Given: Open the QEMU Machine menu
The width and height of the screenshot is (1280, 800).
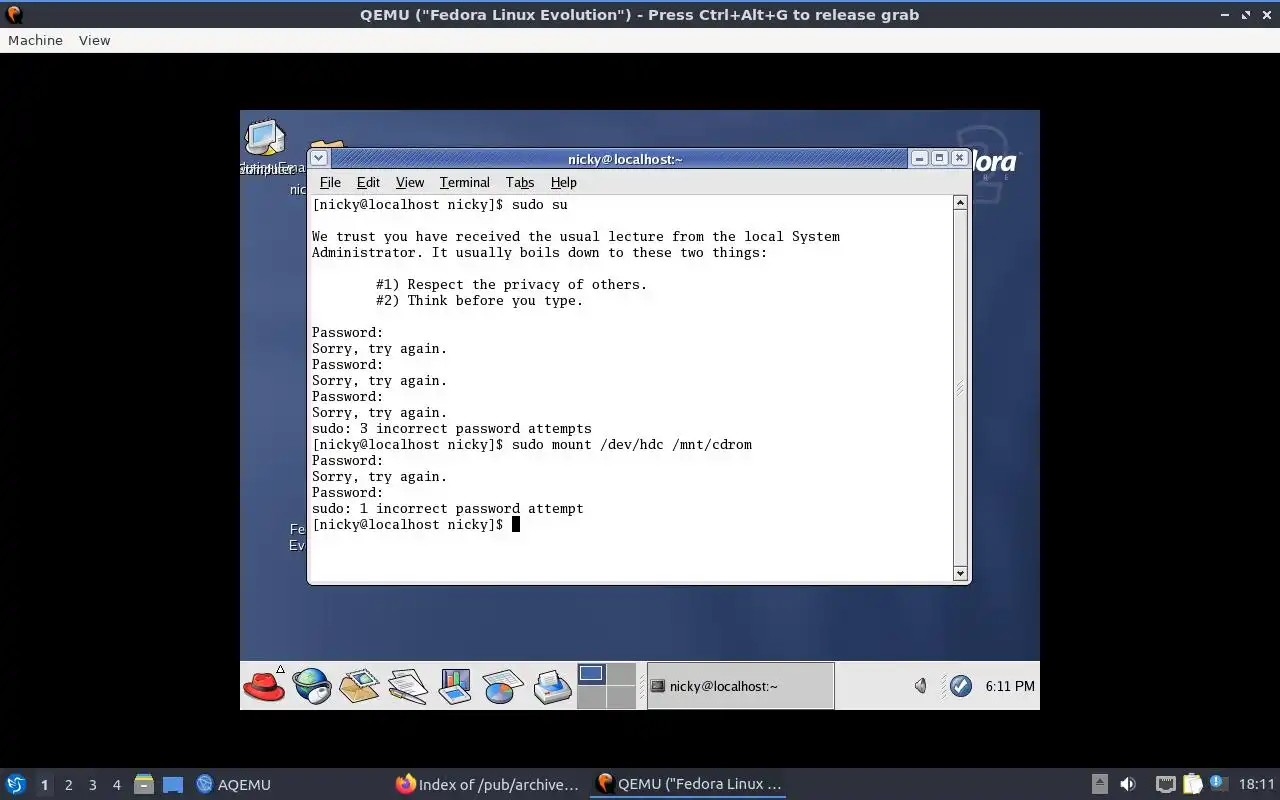Looking at the screenshot, I should click(x=35, y=40).
